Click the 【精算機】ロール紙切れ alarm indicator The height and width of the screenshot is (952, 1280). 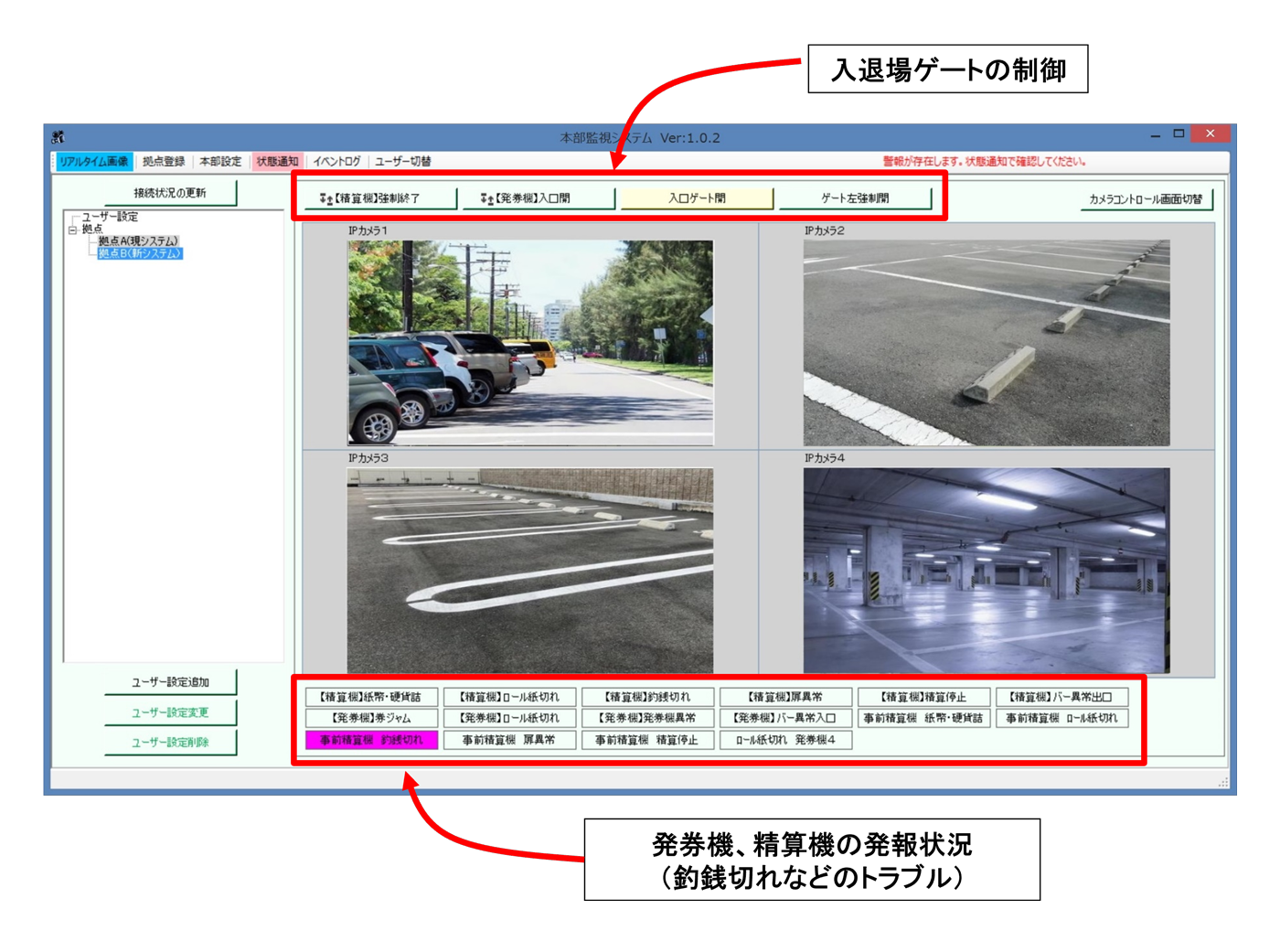click(x=509, y=697)
